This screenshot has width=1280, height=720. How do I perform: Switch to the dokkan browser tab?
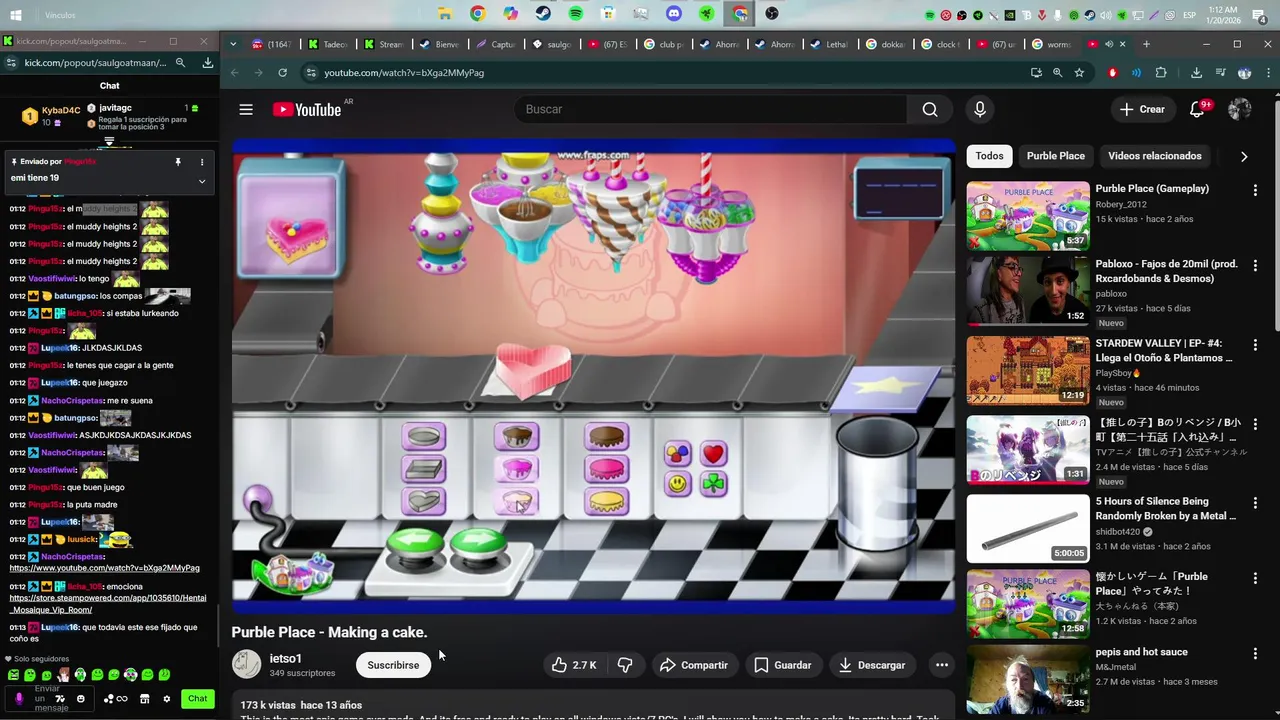pyautogui.click(x=885, y=44)
